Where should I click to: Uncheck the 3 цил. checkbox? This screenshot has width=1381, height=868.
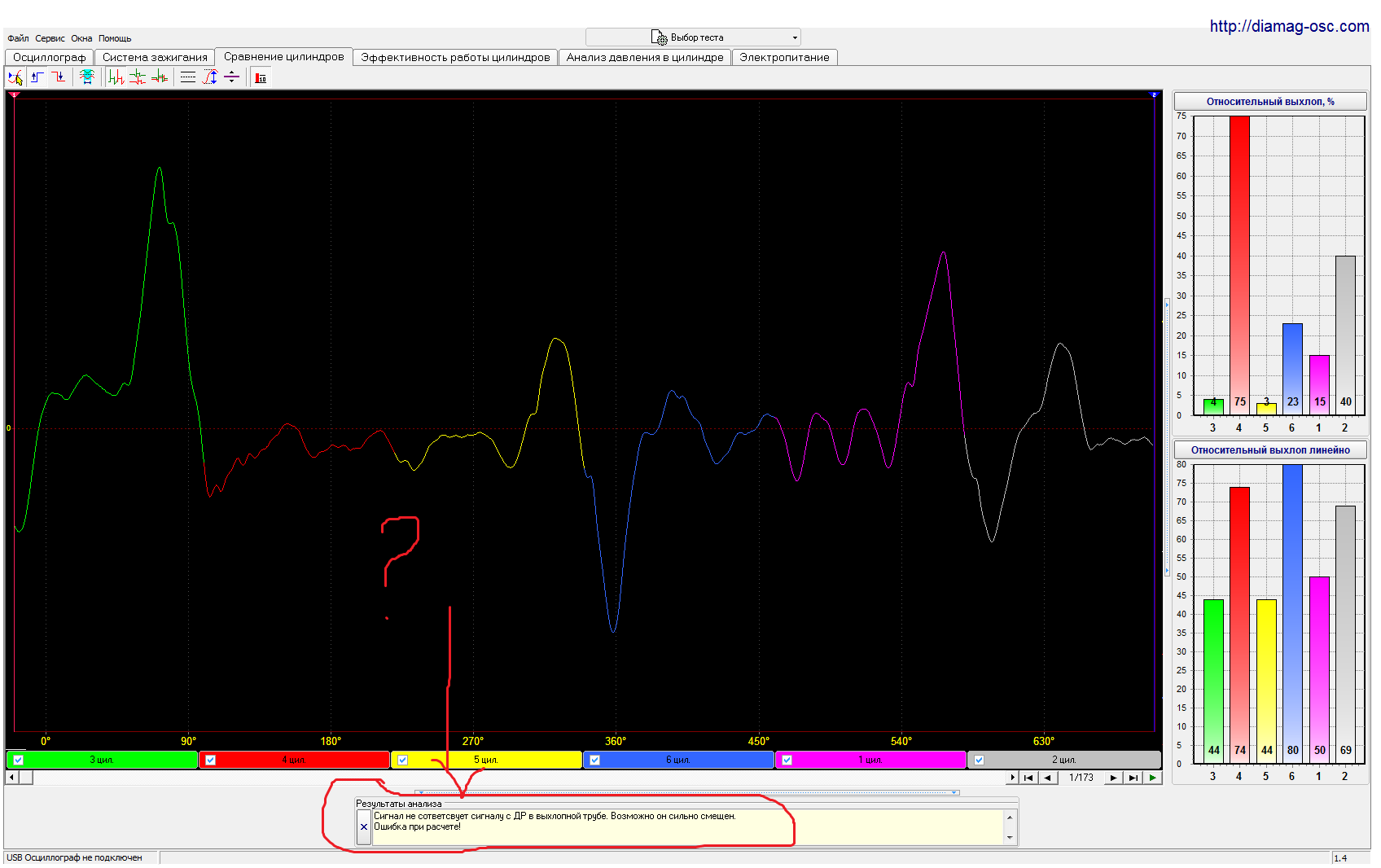[x=18, y=760]
